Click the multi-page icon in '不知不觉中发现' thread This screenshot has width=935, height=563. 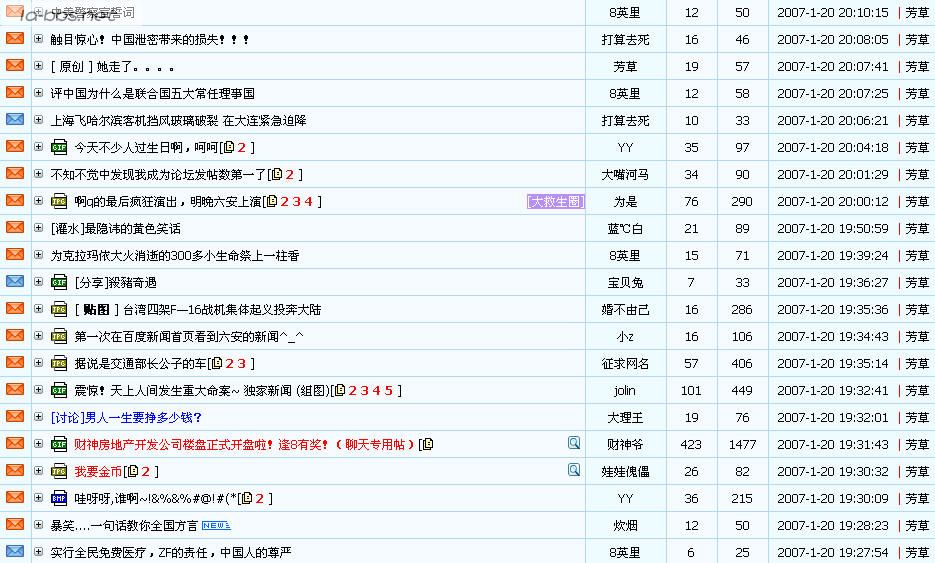pos(276,174)
